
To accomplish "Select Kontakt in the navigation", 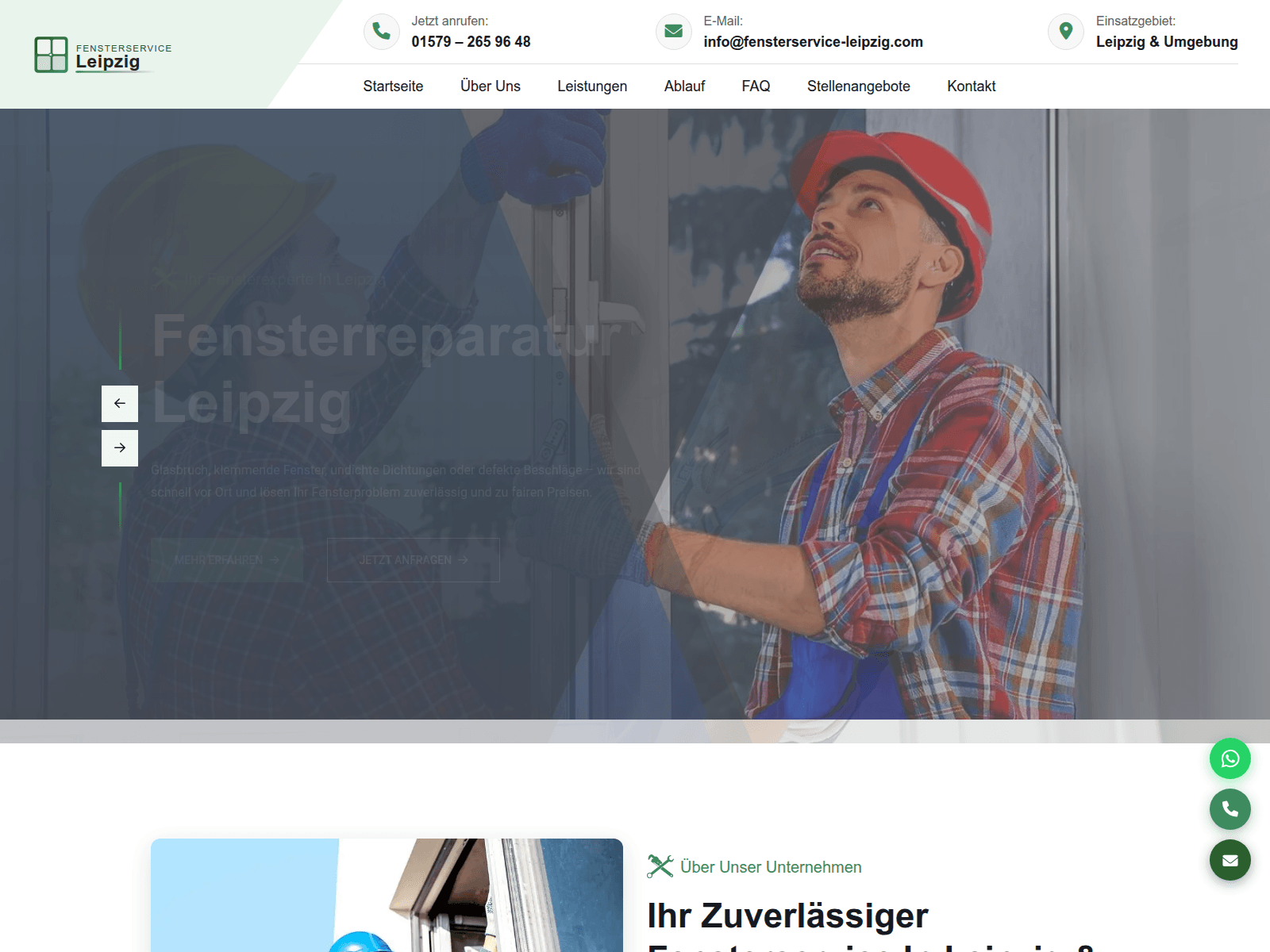I will pos(972,86).
